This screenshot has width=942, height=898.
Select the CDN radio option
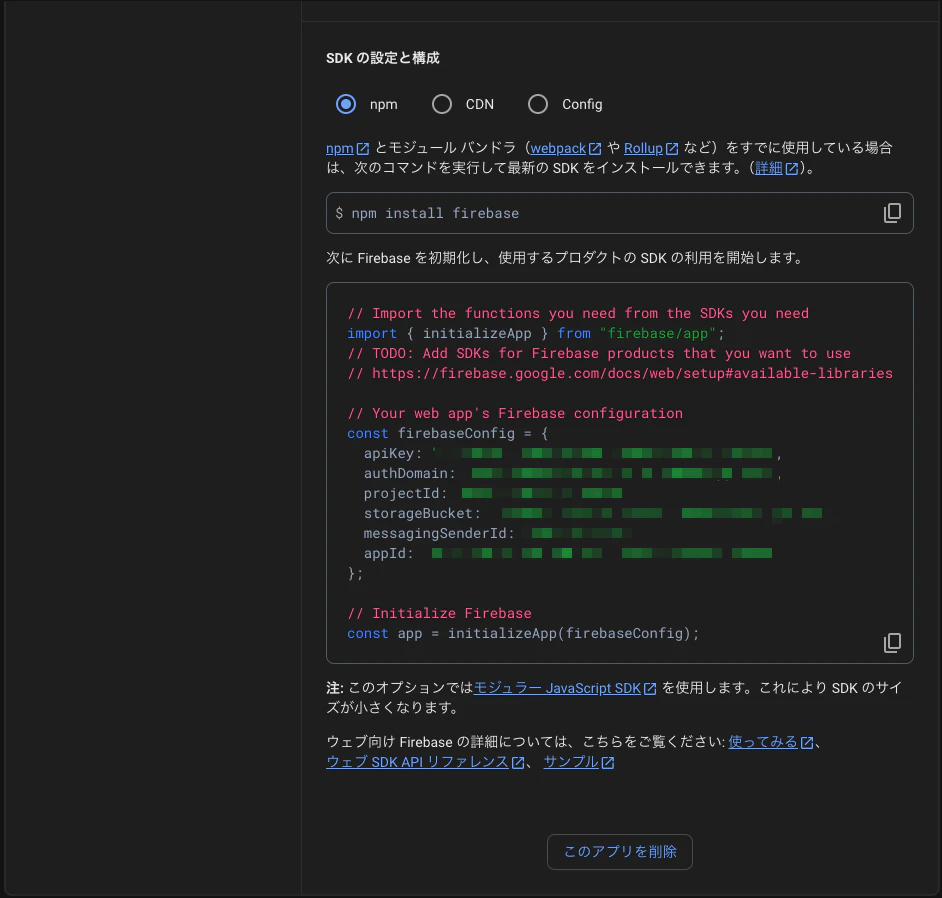[x=442, y=105]
